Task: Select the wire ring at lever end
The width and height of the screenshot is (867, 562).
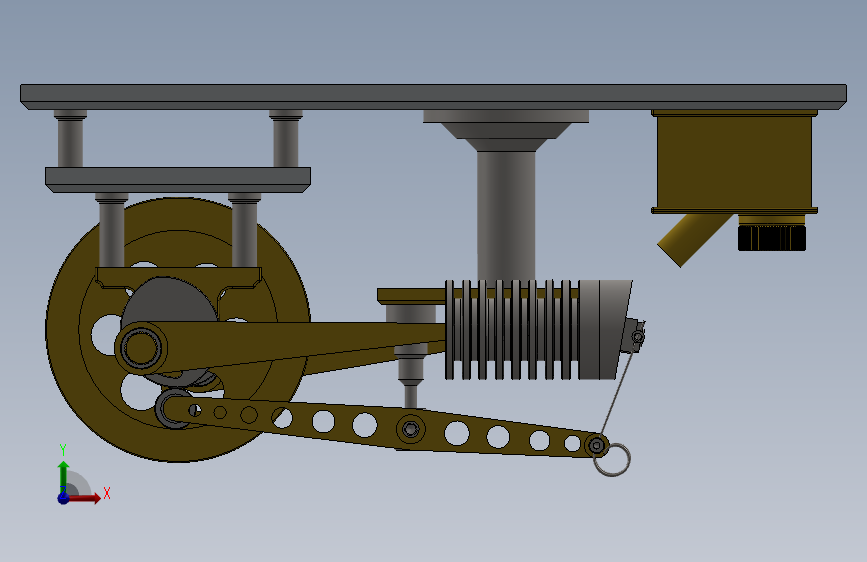Action: pos(612,460)
